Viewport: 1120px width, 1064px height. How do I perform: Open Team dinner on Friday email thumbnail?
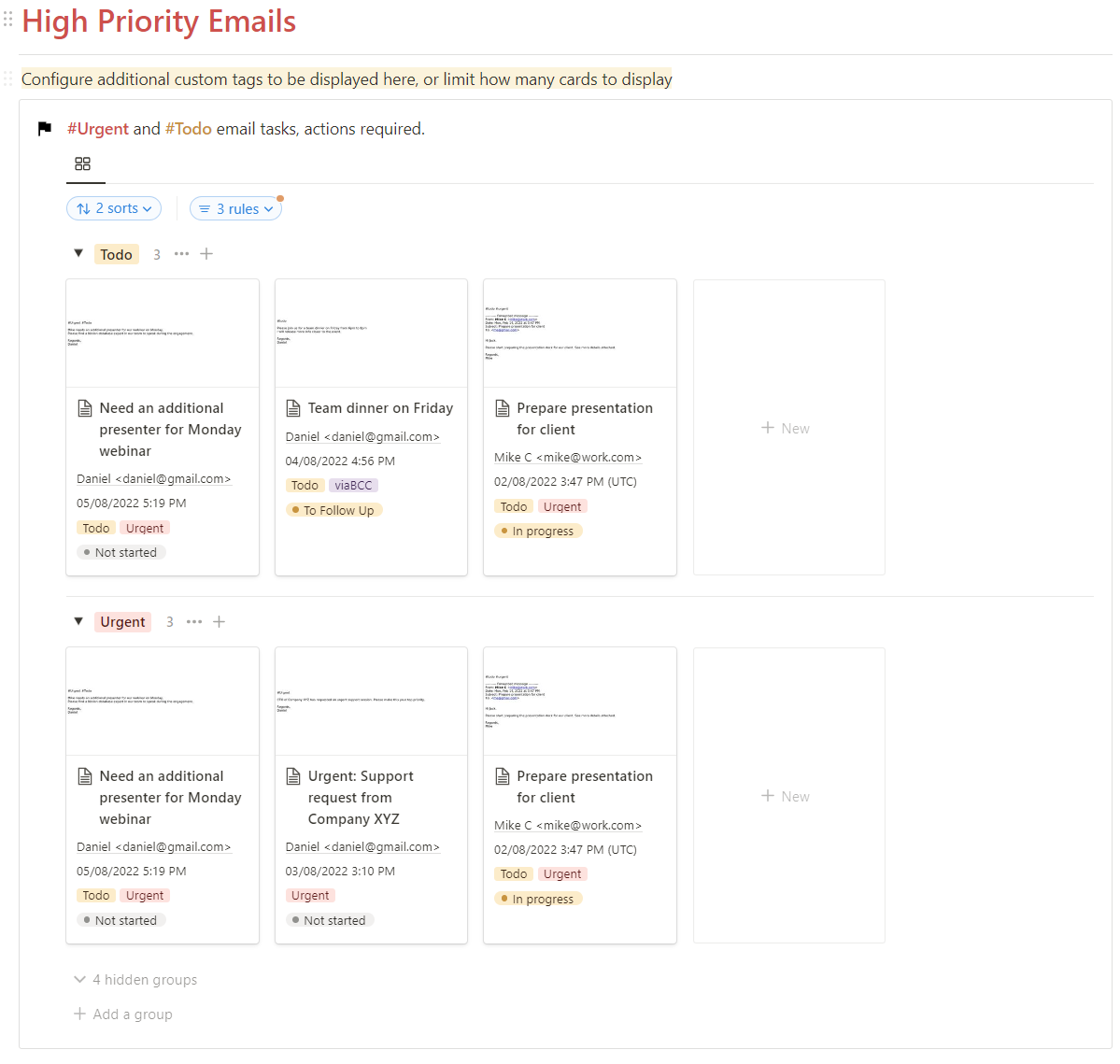coord(371,333)
